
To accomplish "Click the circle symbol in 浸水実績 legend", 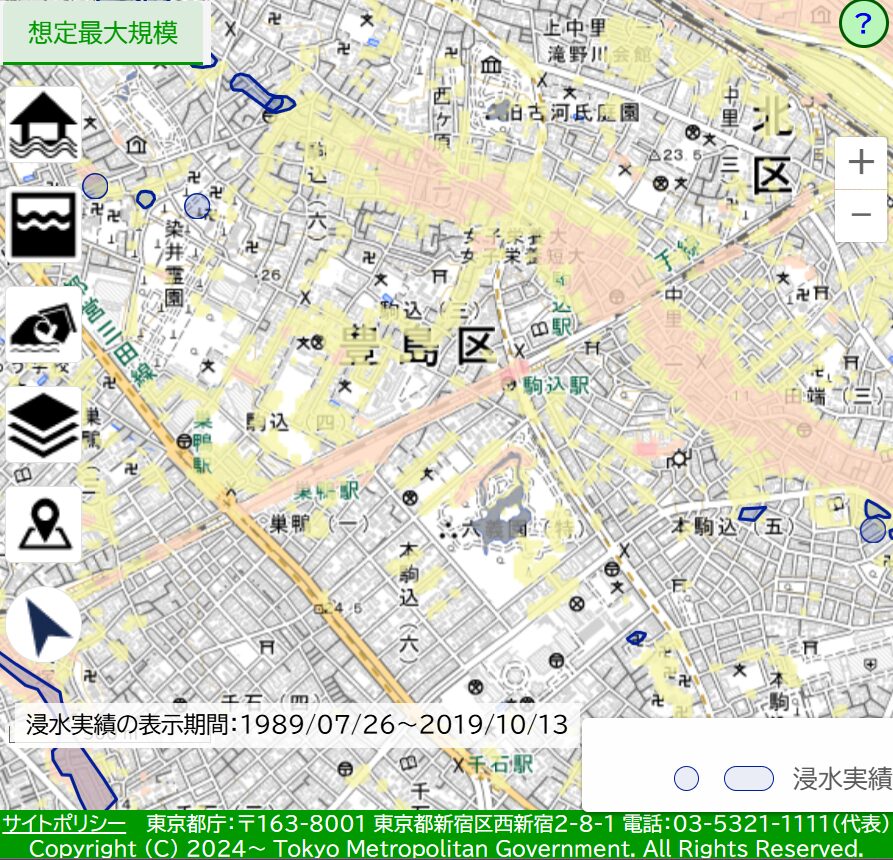I will [686, 779].
